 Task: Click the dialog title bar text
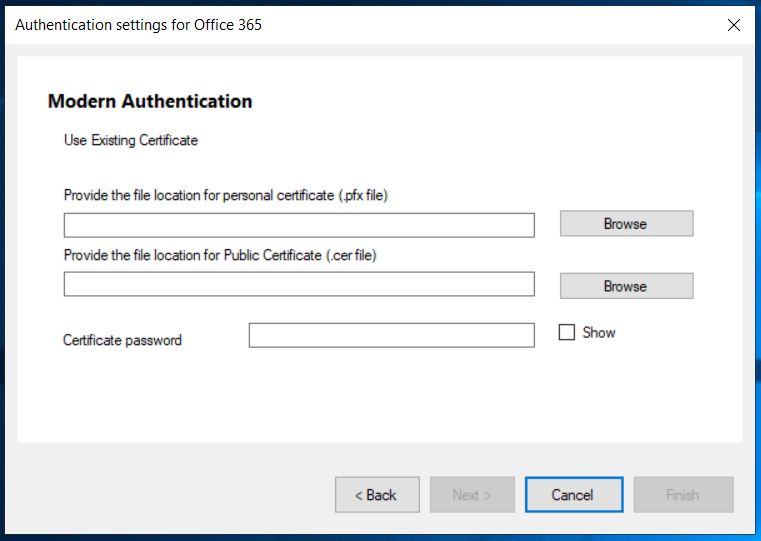tap(138, 25)
